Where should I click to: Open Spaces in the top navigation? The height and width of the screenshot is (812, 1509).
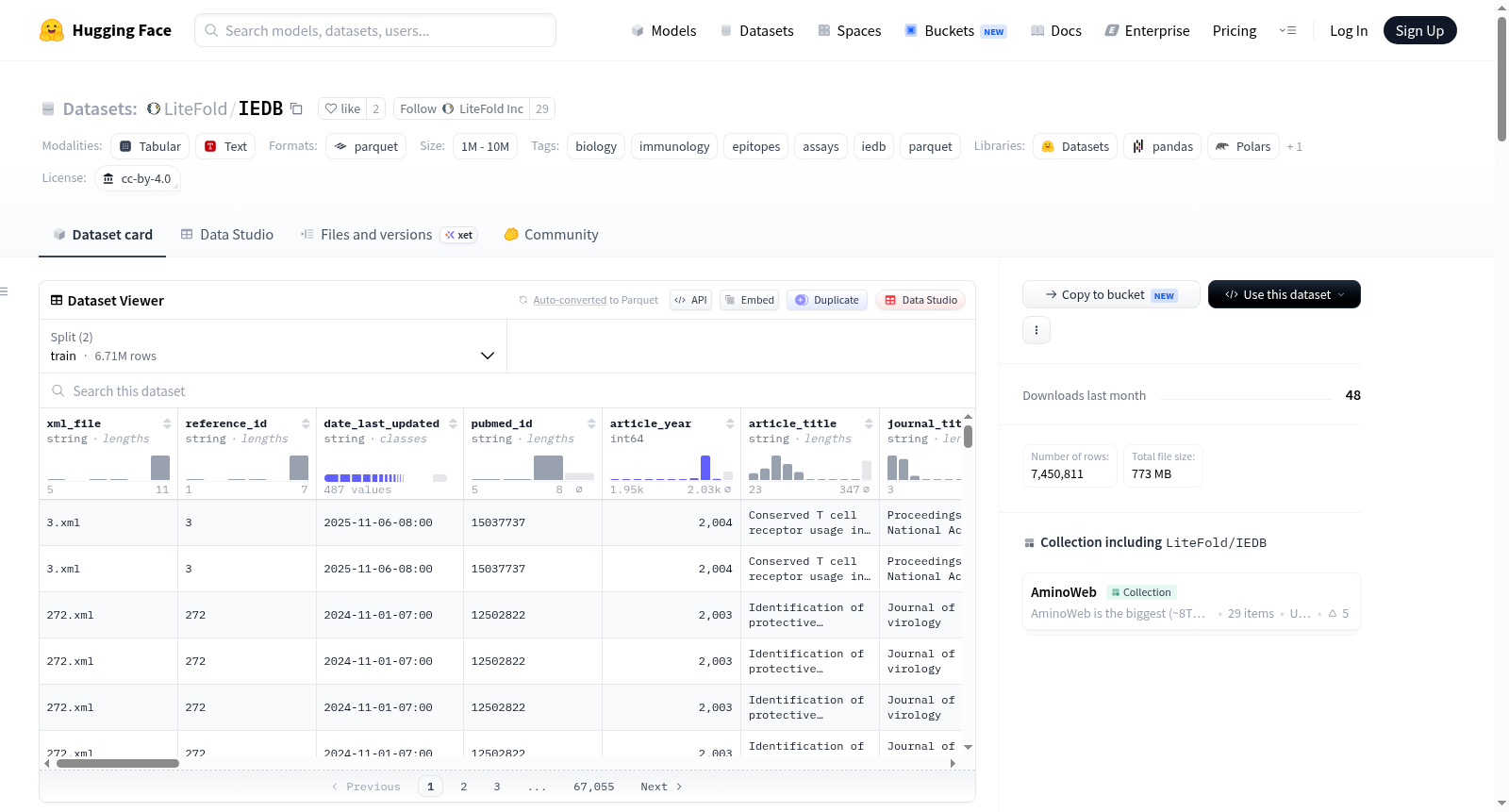click(849, 30)
